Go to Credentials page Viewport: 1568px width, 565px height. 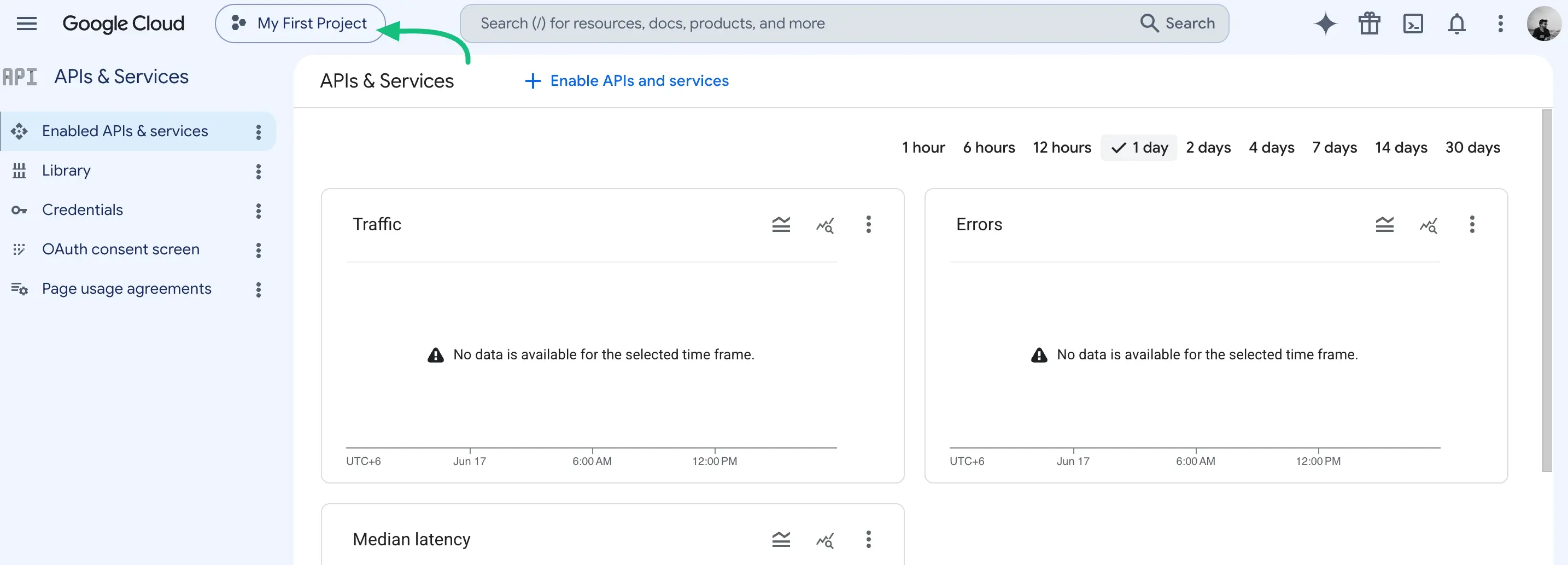[x=82, y=210]
